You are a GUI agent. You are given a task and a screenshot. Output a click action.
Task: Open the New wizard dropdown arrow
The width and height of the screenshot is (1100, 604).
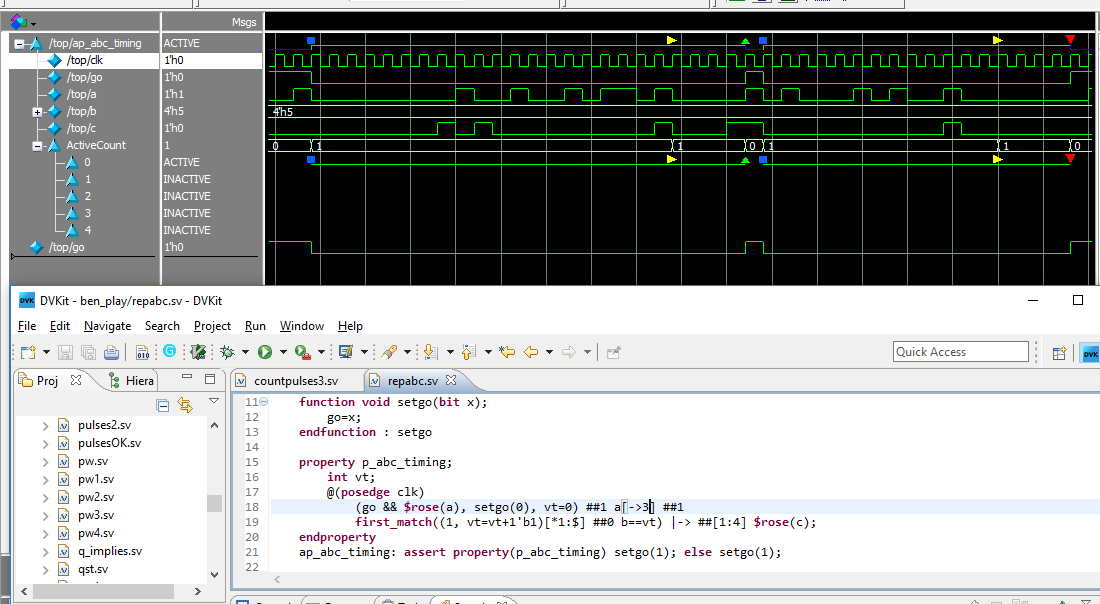click(46, 352)
